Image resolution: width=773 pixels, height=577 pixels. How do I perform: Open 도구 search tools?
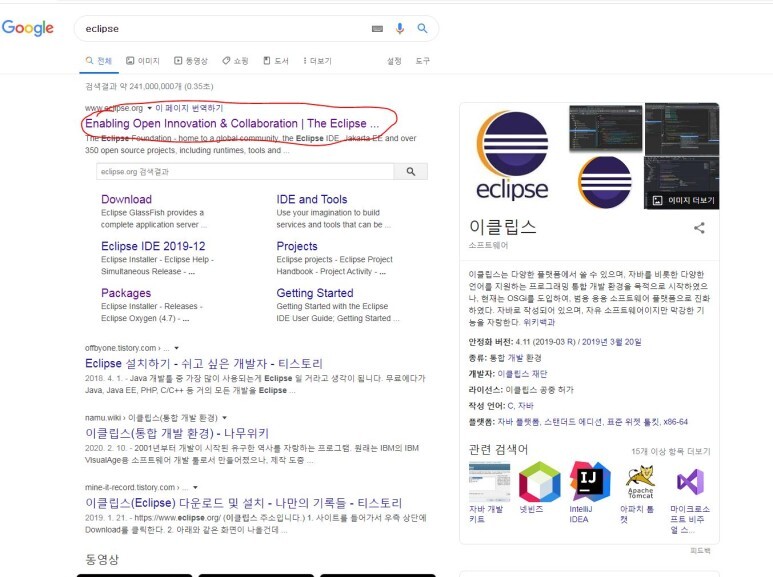click(422, 61)
